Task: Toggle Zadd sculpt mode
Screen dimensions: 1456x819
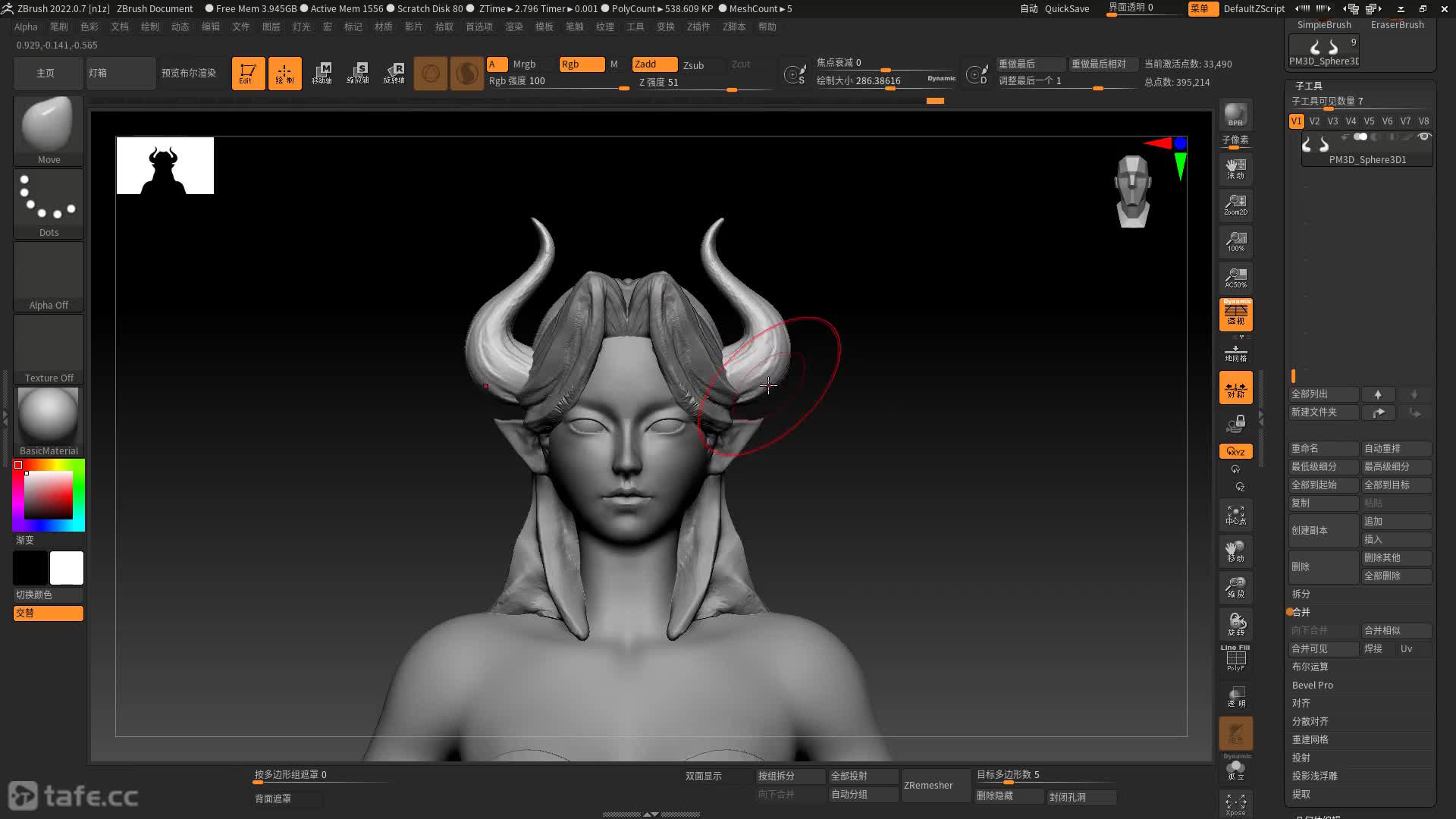Action: (654, 64)
